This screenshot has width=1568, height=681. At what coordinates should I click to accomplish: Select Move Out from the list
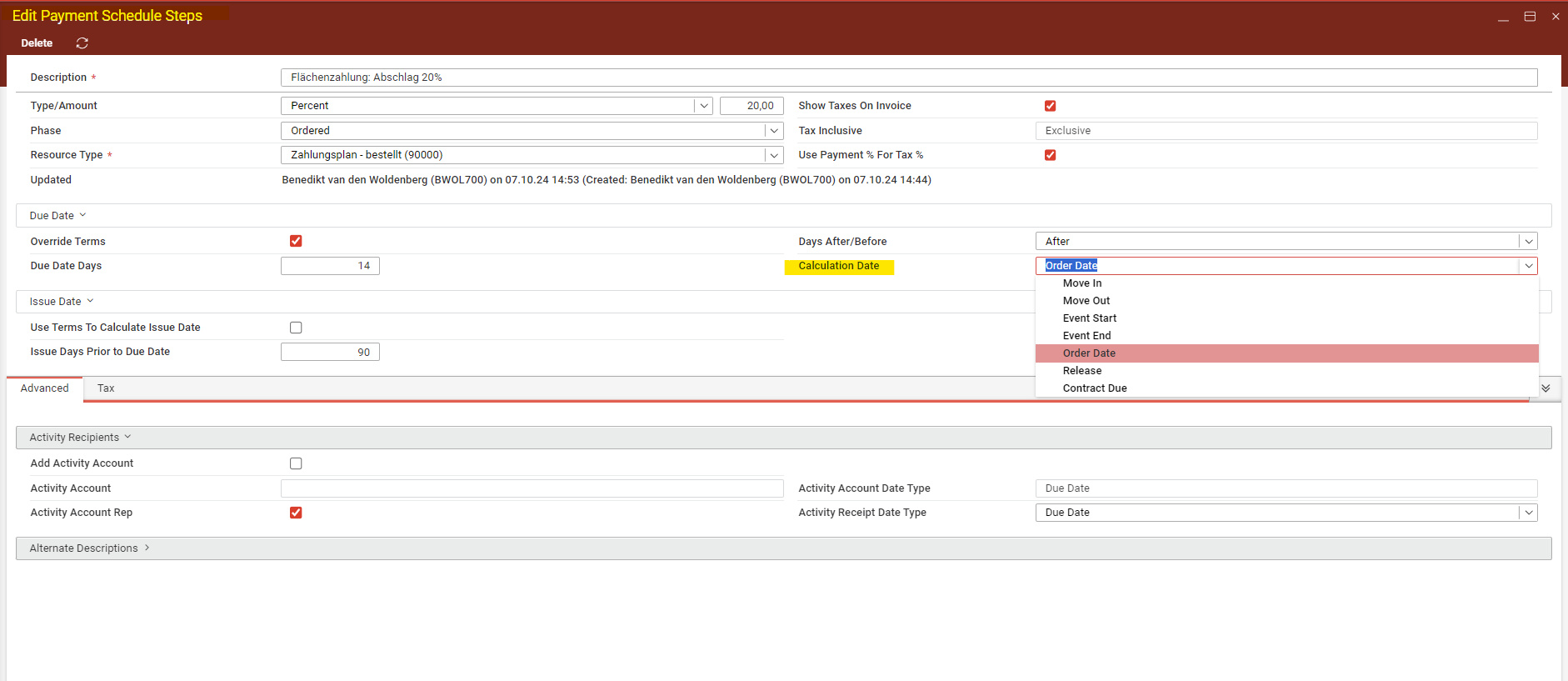coord(1286,301)
